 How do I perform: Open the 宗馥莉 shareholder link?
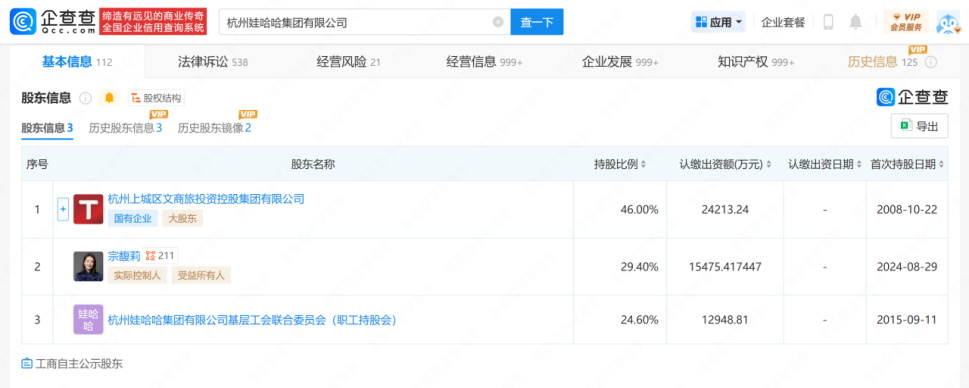point(124,256)
